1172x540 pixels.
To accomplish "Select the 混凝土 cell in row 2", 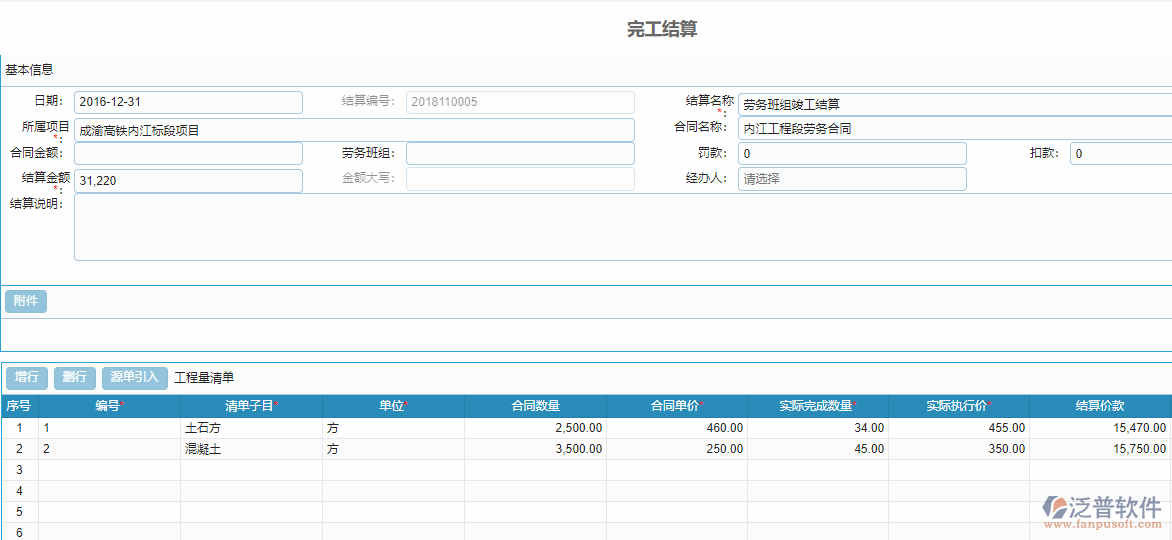I will tap(251, 449).
